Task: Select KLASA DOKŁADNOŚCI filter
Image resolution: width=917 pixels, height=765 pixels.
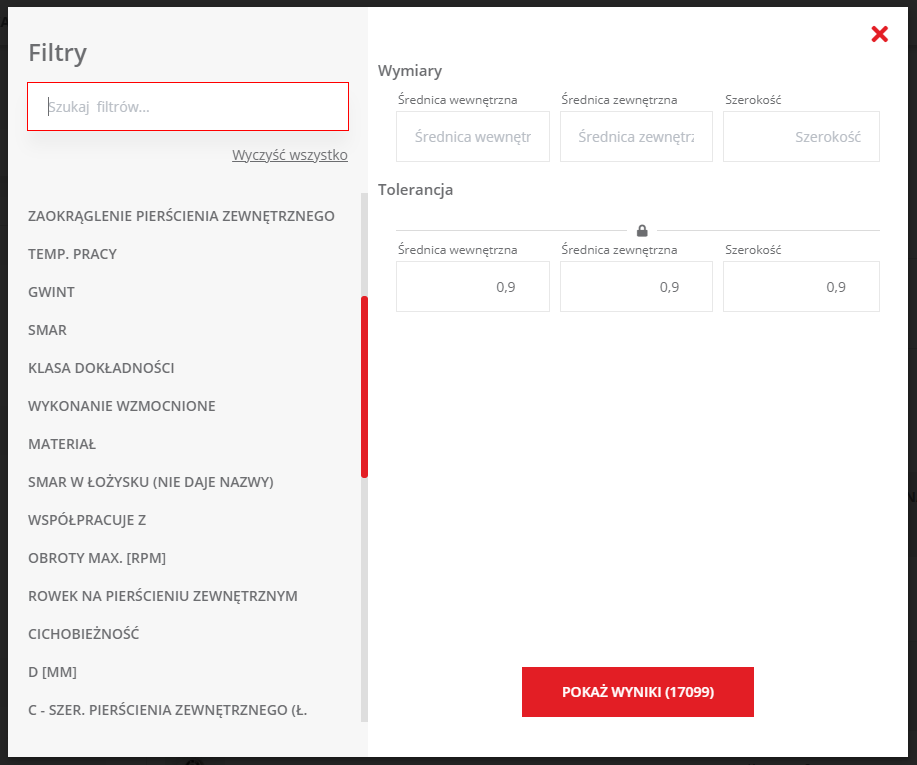Action: [102, 368]
